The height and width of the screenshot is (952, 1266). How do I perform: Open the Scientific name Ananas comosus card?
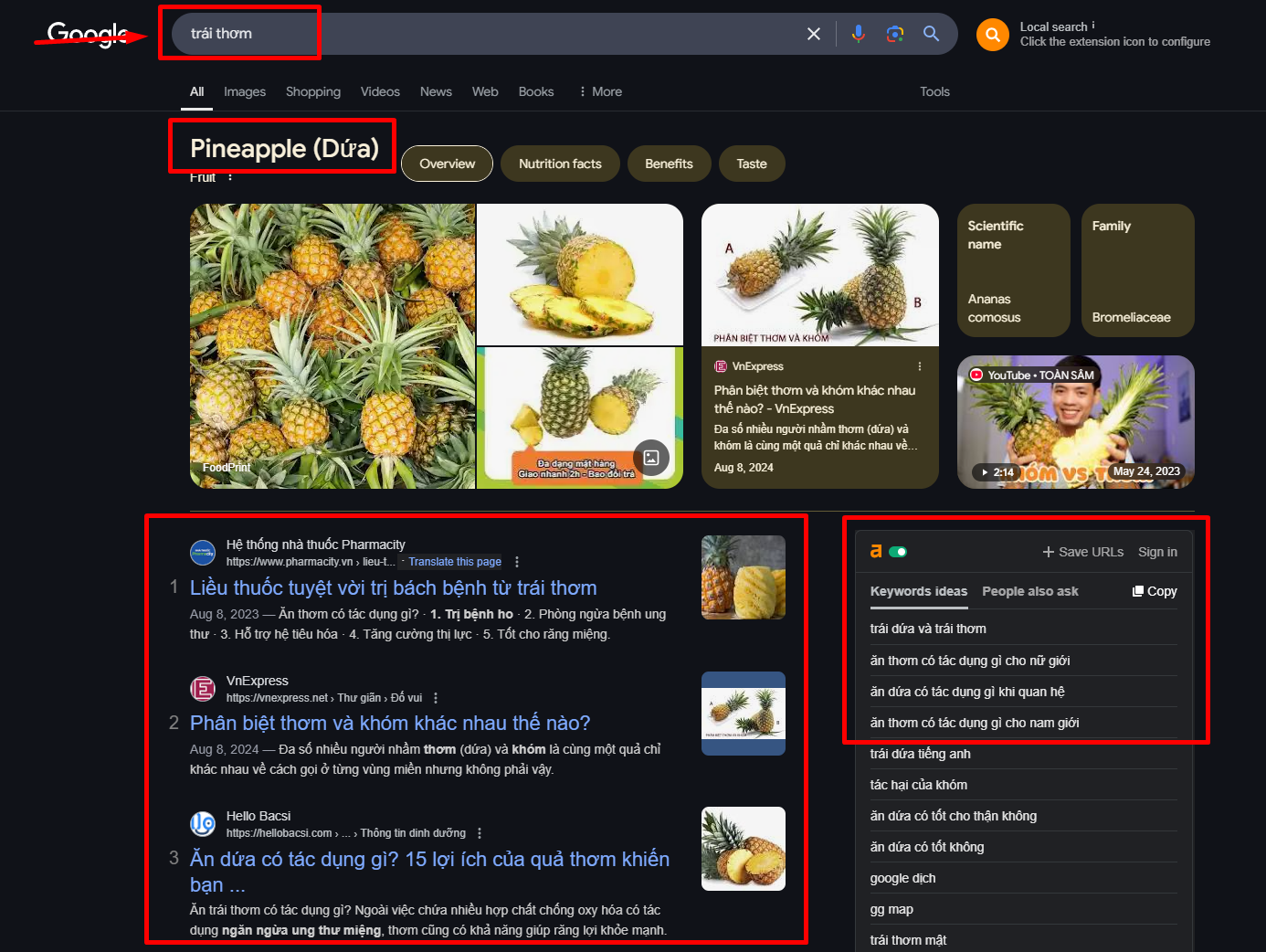(1013, 270)
